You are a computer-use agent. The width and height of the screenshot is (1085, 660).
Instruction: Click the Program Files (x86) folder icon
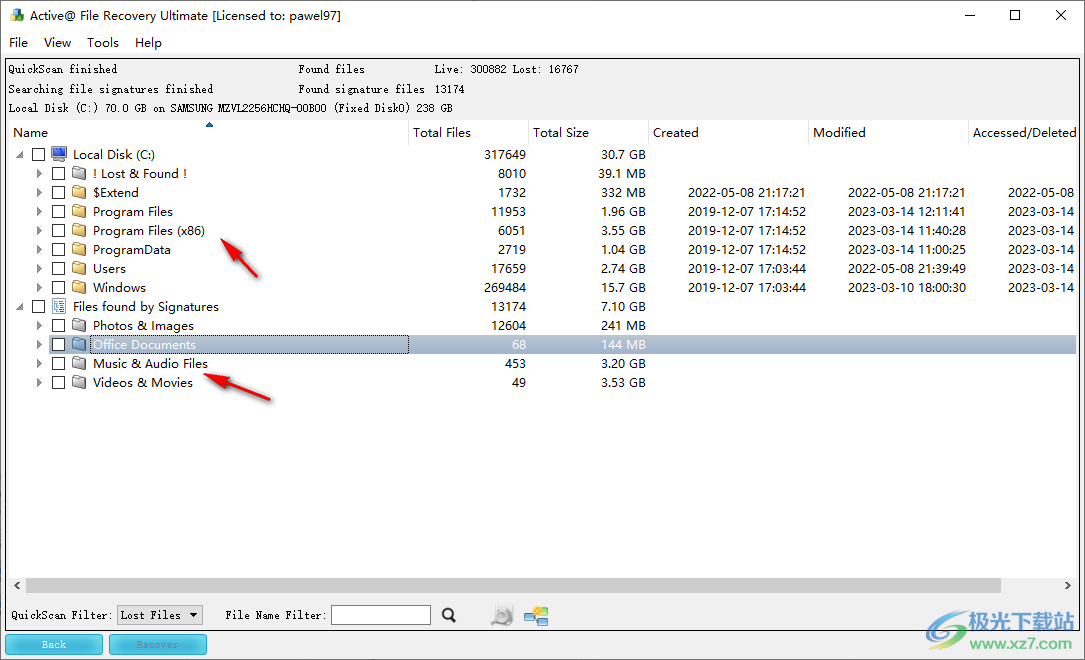point(80,230)
